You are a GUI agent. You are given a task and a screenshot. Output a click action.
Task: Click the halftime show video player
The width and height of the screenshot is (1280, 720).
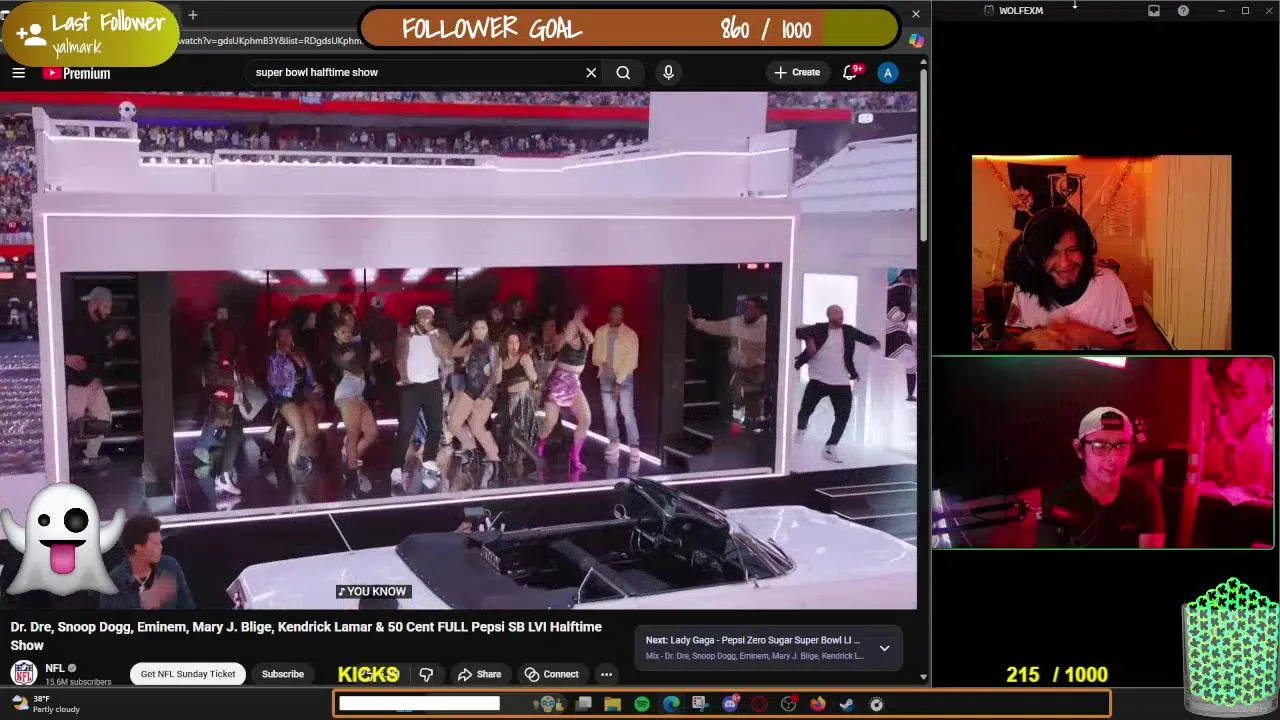click(458, 350)
